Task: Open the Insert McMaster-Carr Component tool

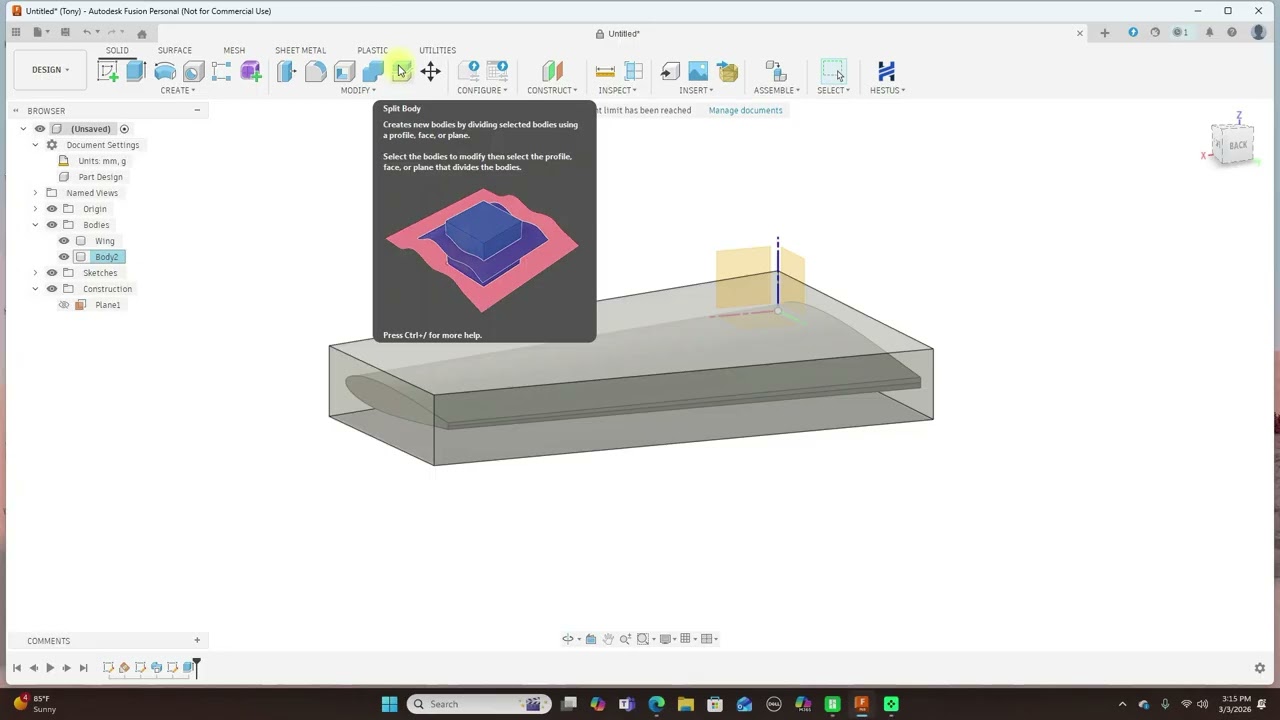Action: pos(727,71)
